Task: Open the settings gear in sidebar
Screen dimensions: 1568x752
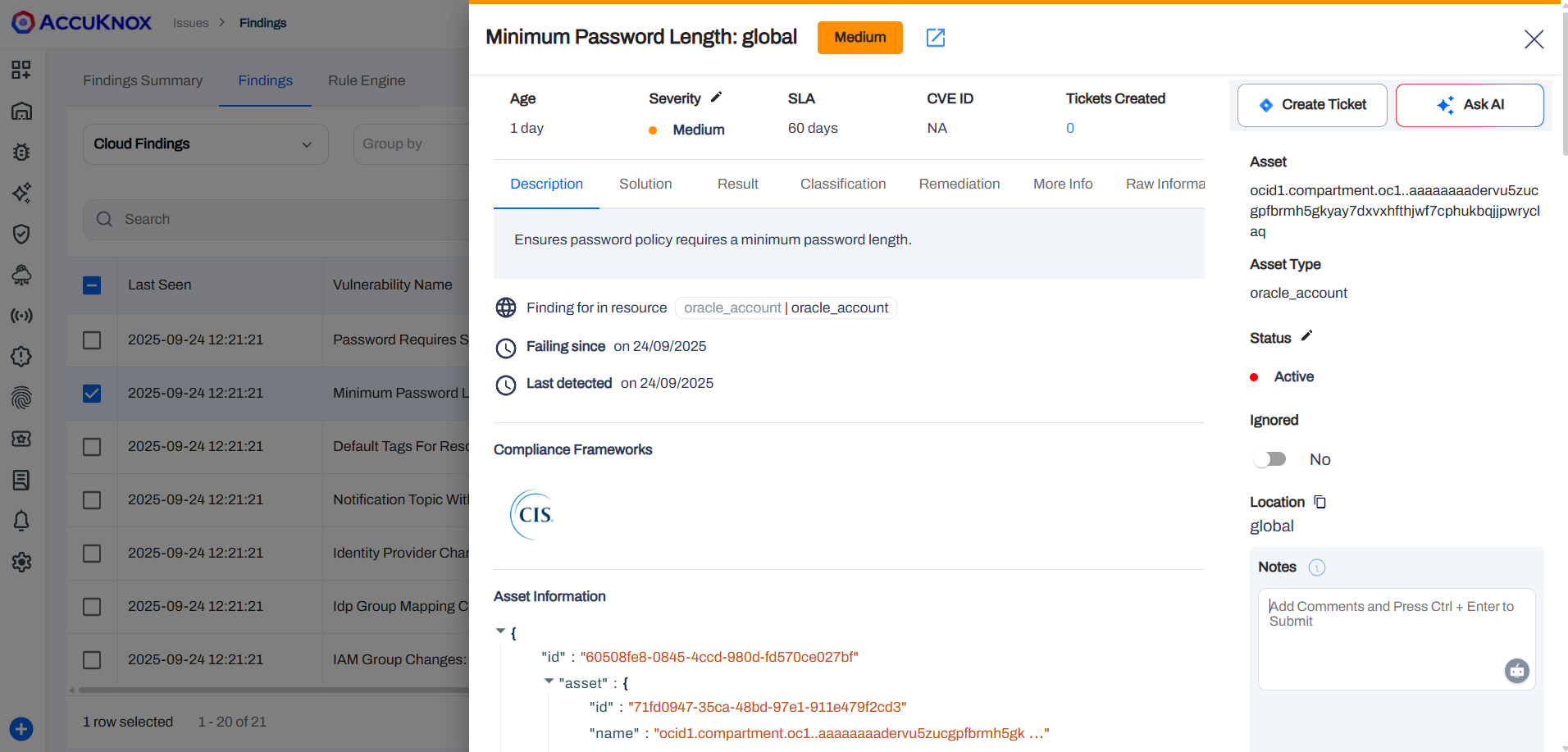Action: pos(21,562)
